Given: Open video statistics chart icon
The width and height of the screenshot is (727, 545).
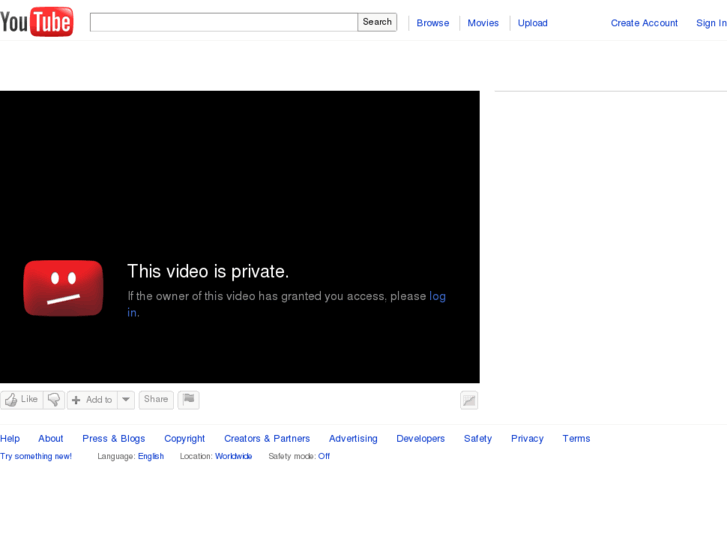Looking at the screenshot, I should point(468,401).
